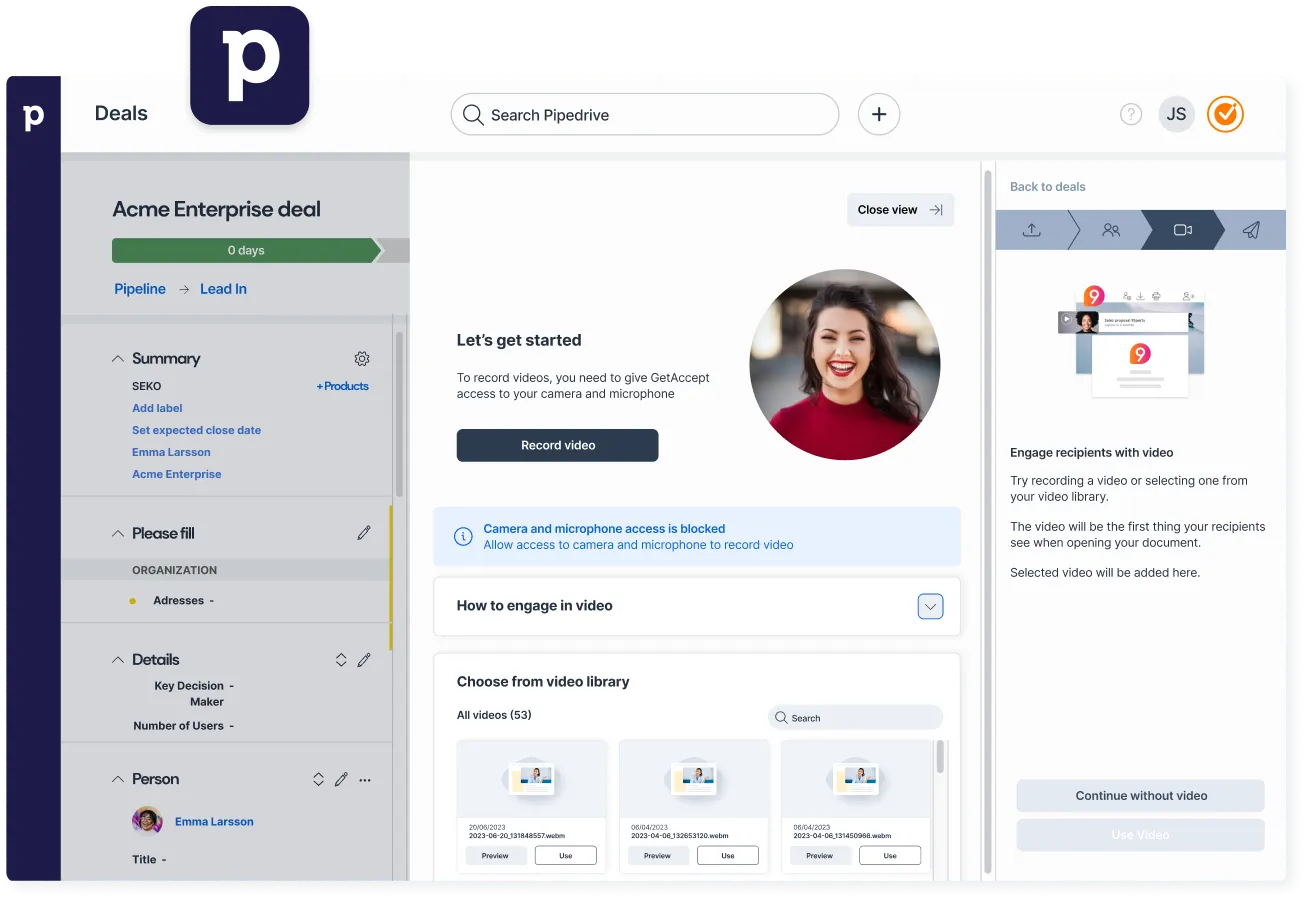Click the All videos (53) label
This screenshot has width=1306, height=899.
click(x=494, y=715)
